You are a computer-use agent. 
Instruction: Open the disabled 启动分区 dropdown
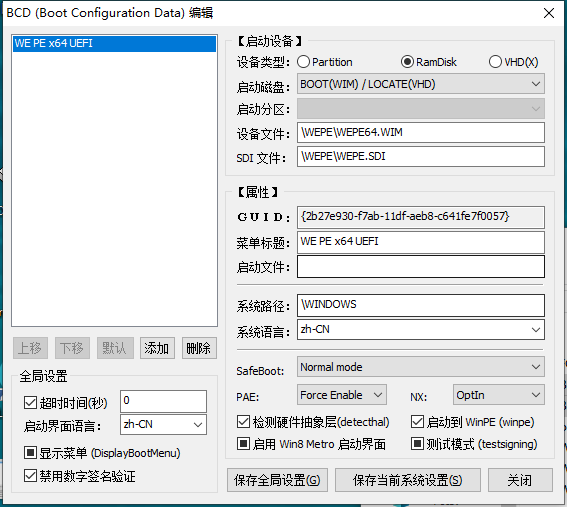click(421, 108)
